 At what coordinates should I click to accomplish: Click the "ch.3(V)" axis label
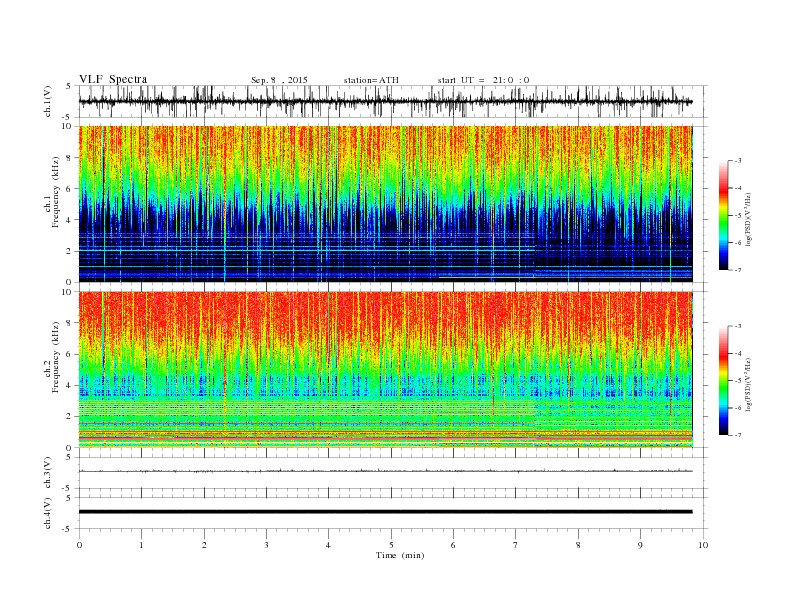click(x=48, y=473)
